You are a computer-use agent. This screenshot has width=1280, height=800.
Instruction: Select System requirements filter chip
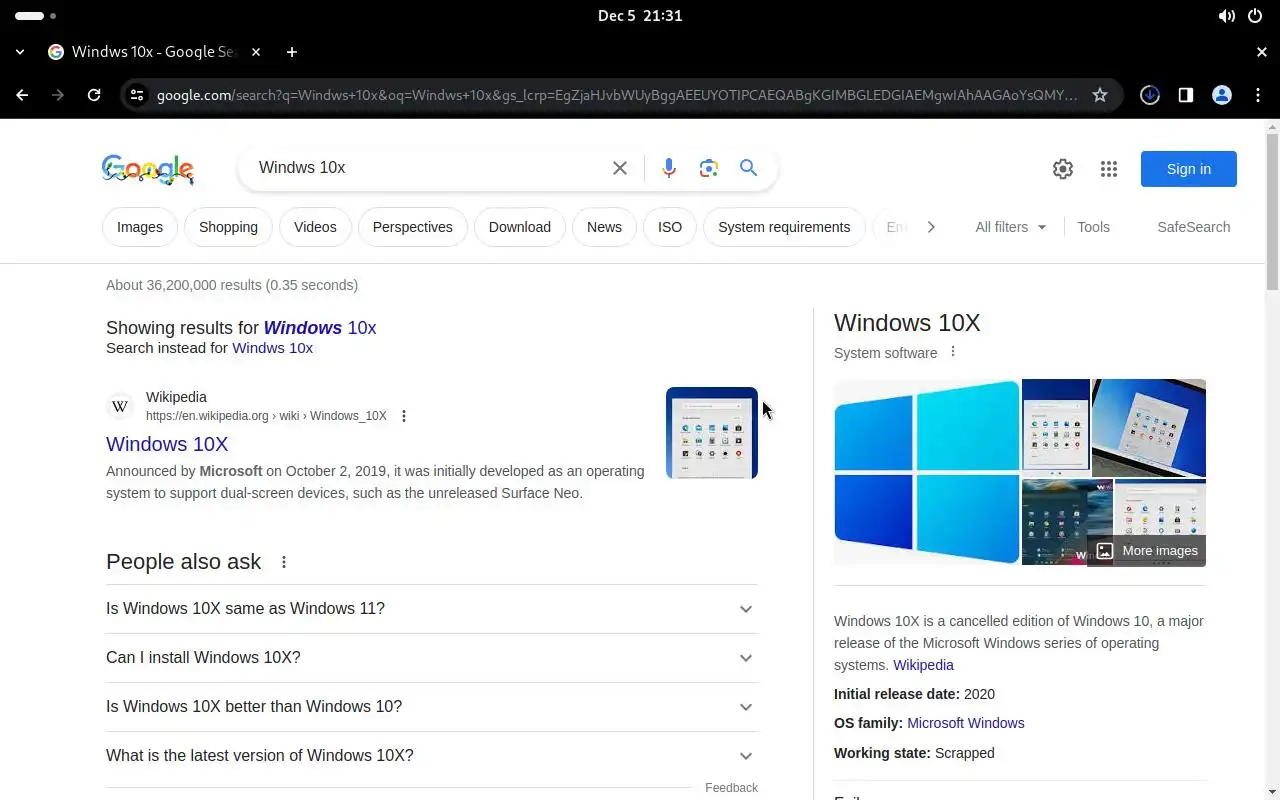point(784,227)
